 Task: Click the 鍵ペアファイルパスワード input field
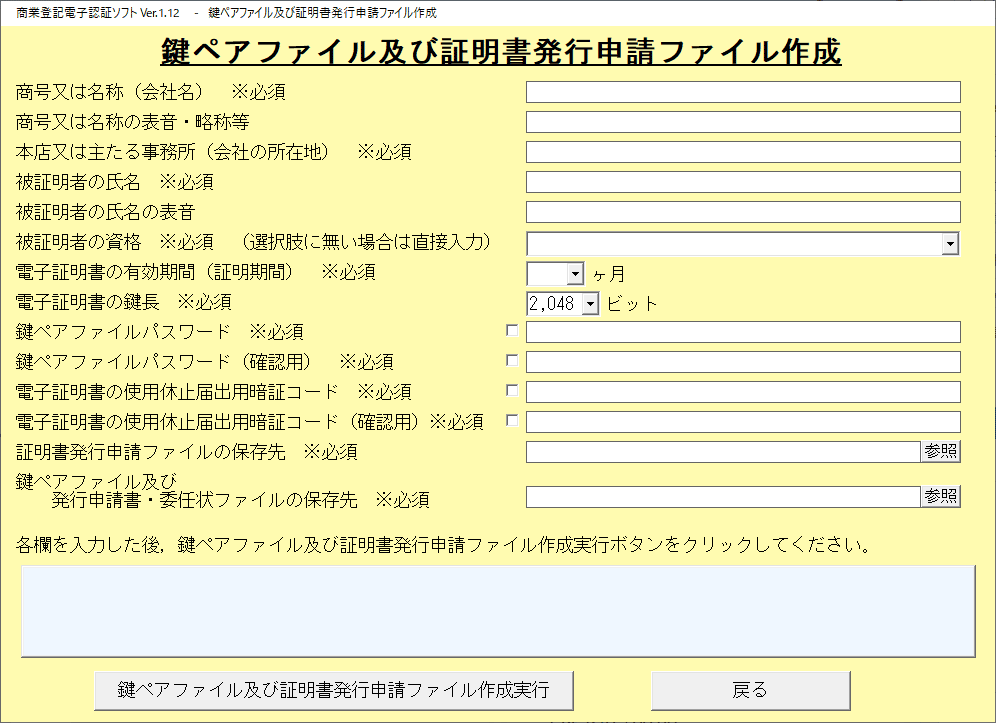pos(742,332)
